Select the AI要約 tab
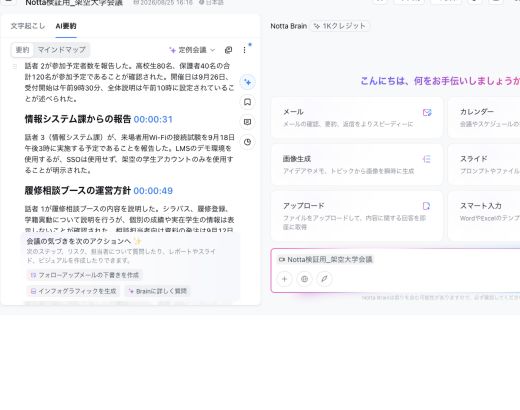Screen dimensions: 520x410 coord(66,26)
